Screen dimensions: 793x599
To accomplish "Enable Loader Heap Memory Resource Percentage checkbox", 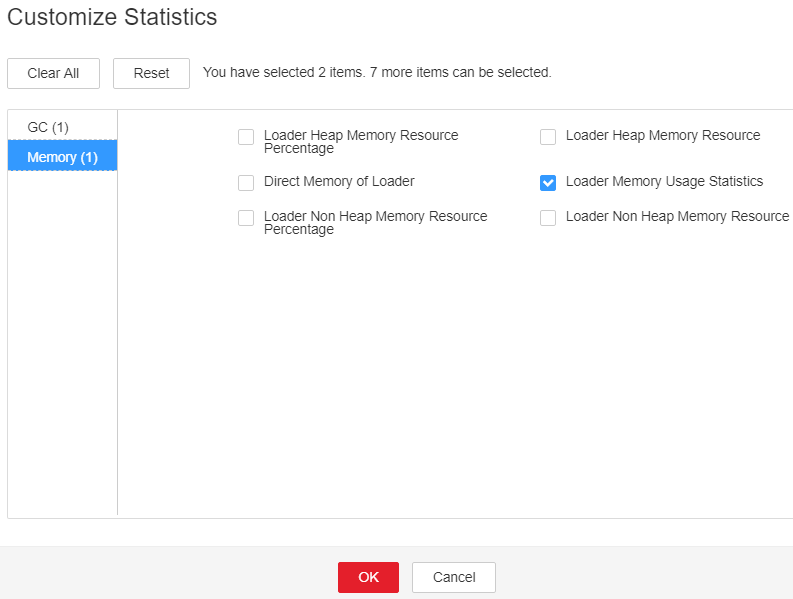I will pos(246,137).
